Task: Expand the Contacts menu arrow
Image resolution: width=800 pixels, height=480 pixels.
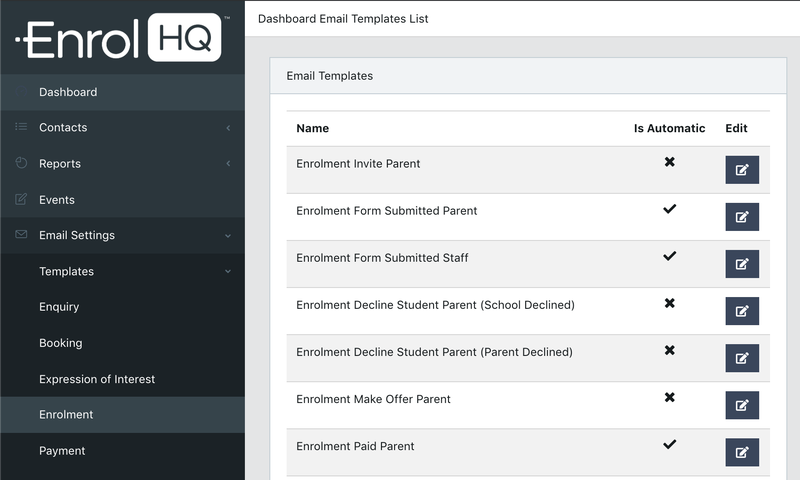Action: [x=228, y=128]
